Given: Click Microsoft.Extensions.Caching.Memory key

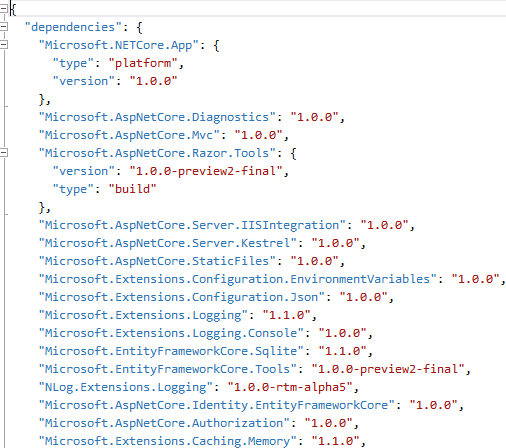Looking at the screenshot, I should coord(168,441).
